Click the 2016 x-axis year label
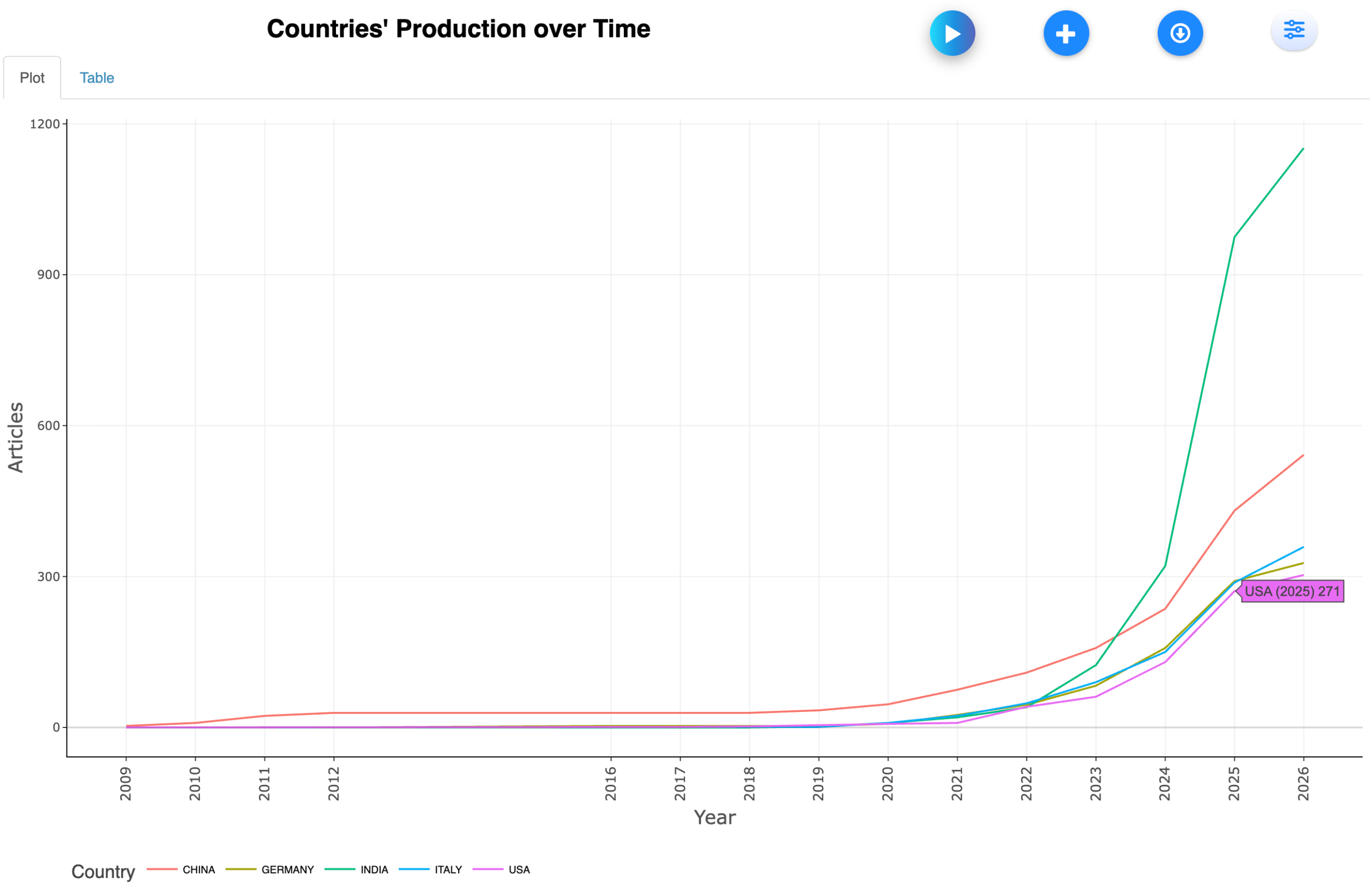This screenshot has height=893, width=1372. coord(610,784)
